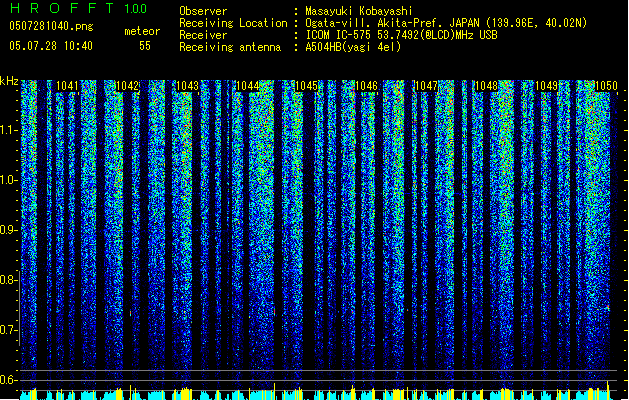Click the Receiving Location label
629x400 pixels.
233,23
